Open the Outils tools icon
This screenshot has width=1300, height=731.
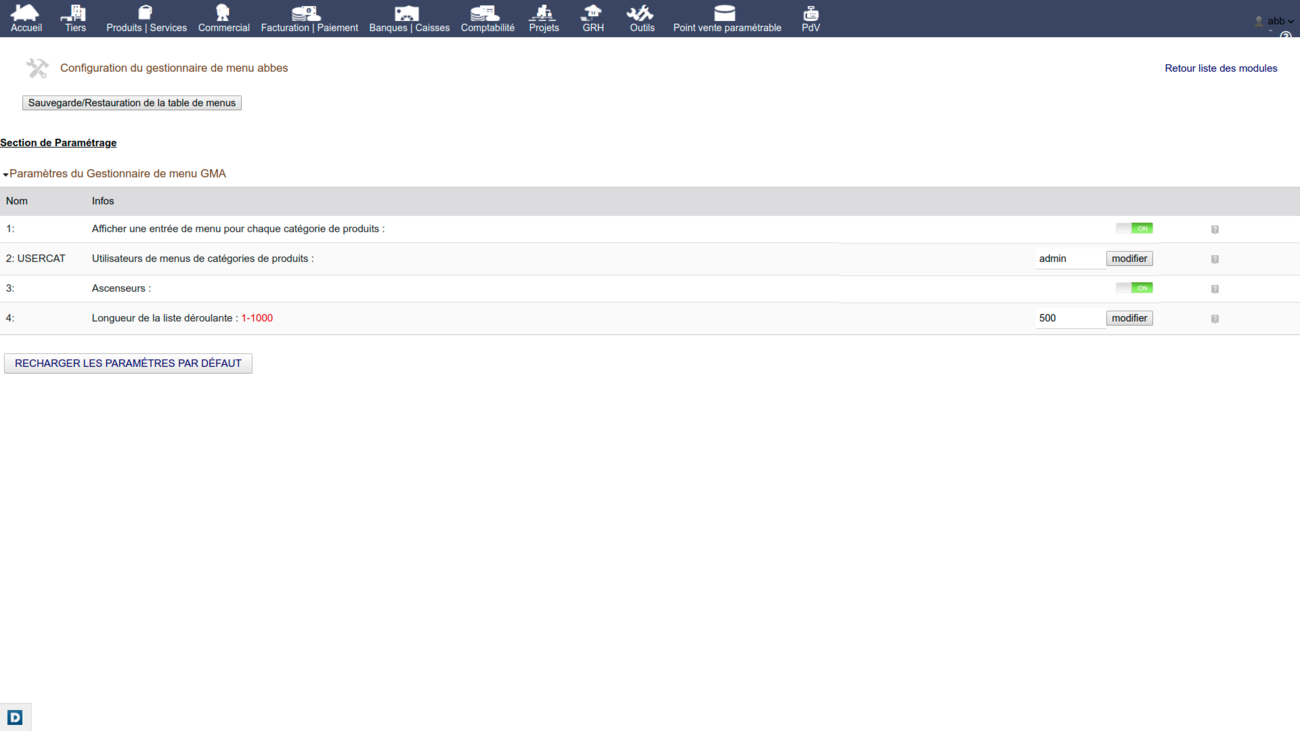coord(641,14)
